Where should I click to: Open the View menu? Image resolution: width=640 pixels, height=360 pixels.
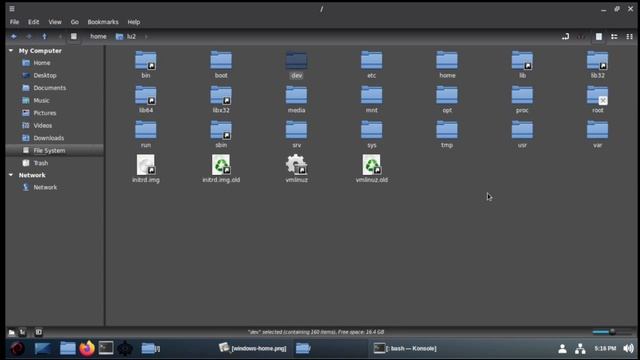55,22
